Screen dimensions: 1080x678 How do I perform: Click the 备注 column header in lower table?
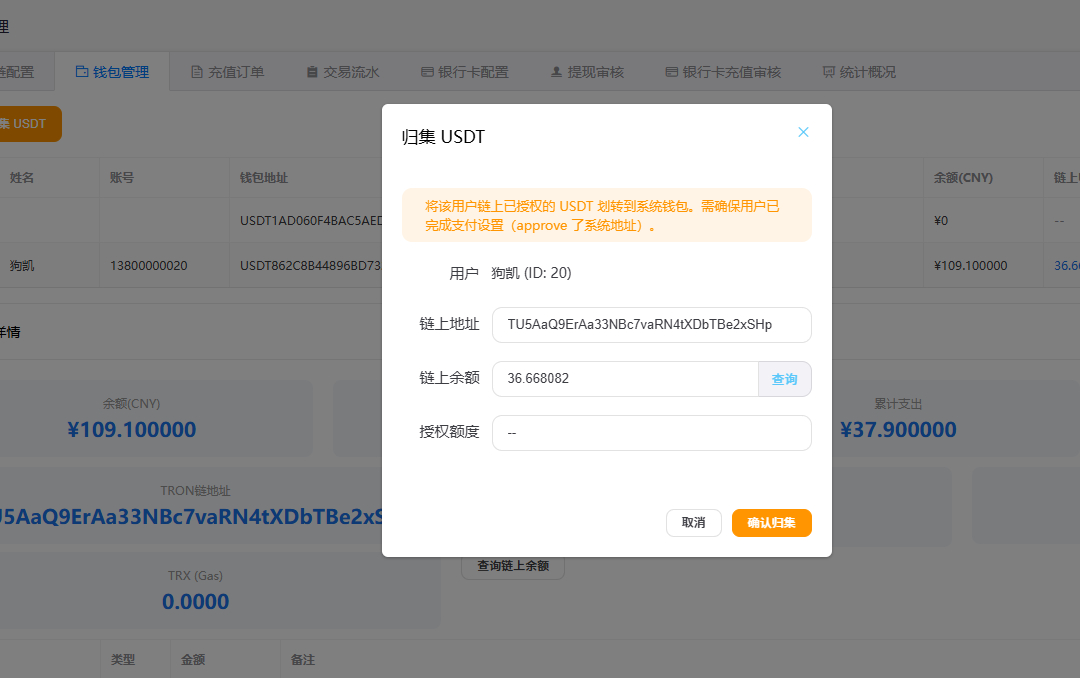pyautogui.click(x=303, y=659)
